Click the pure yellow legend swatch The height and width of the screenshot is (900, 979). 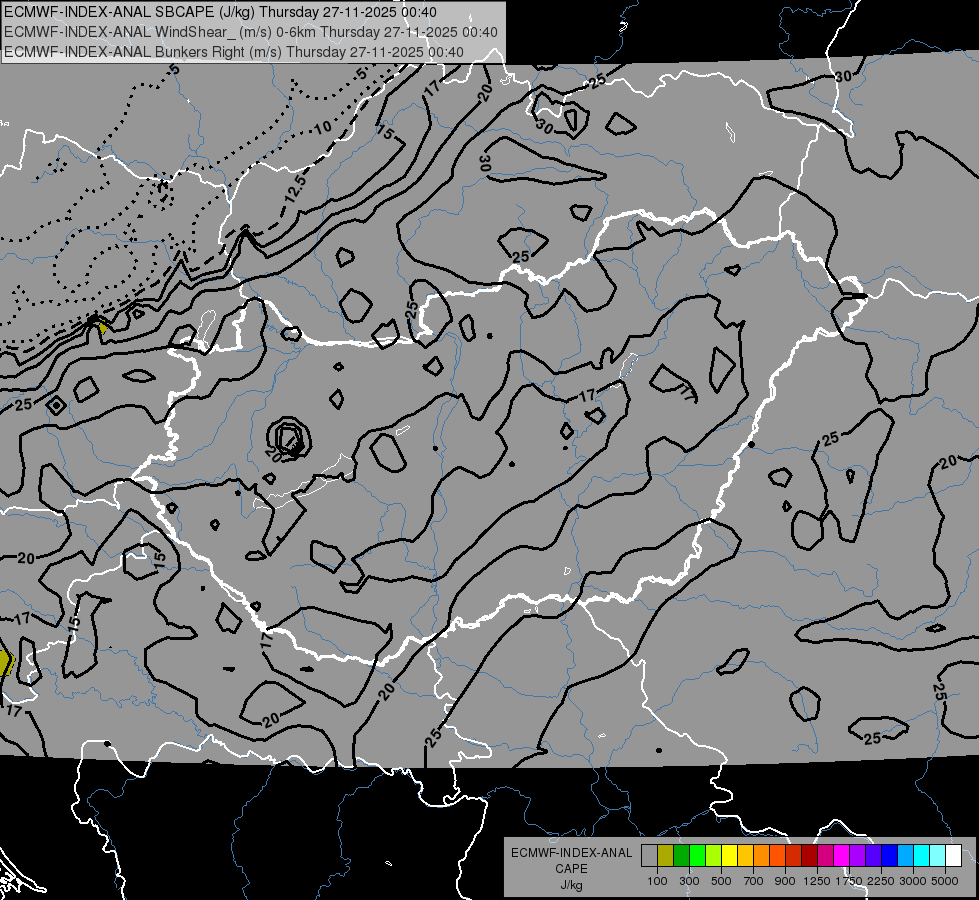729,855
